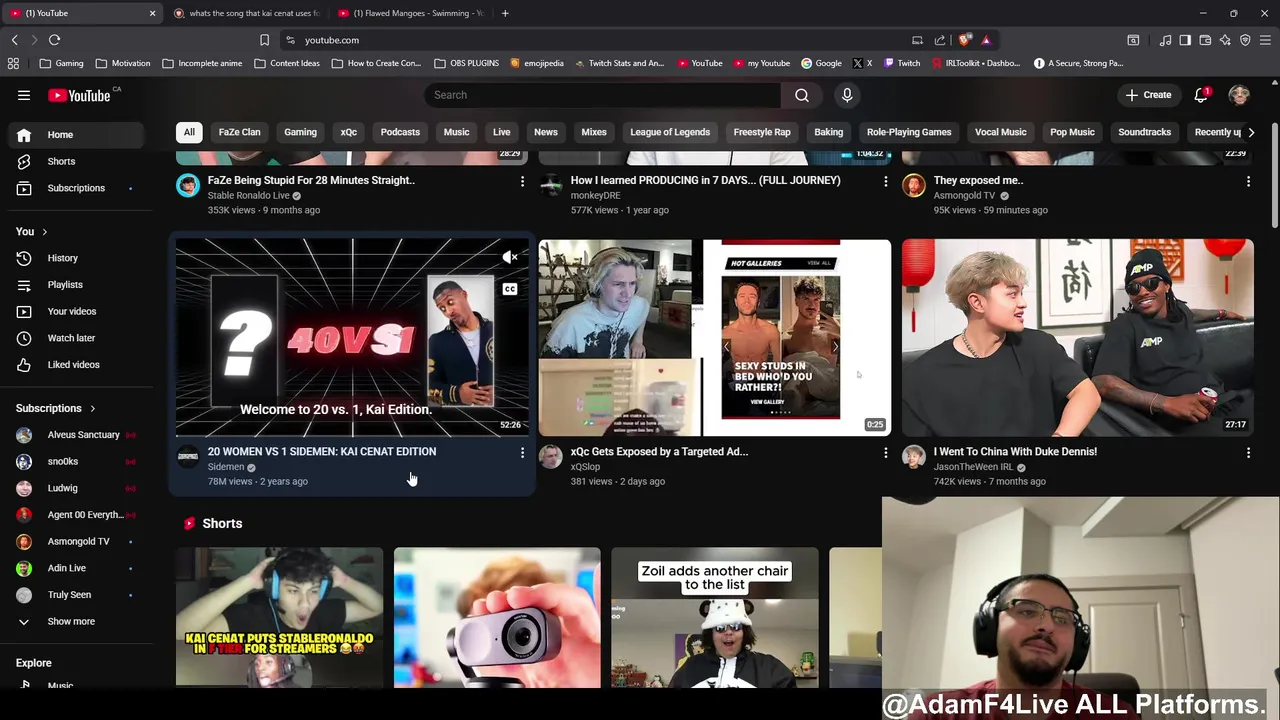Open the Kai Cenat Puts StableRonaldo short

[x=279, y=617]
